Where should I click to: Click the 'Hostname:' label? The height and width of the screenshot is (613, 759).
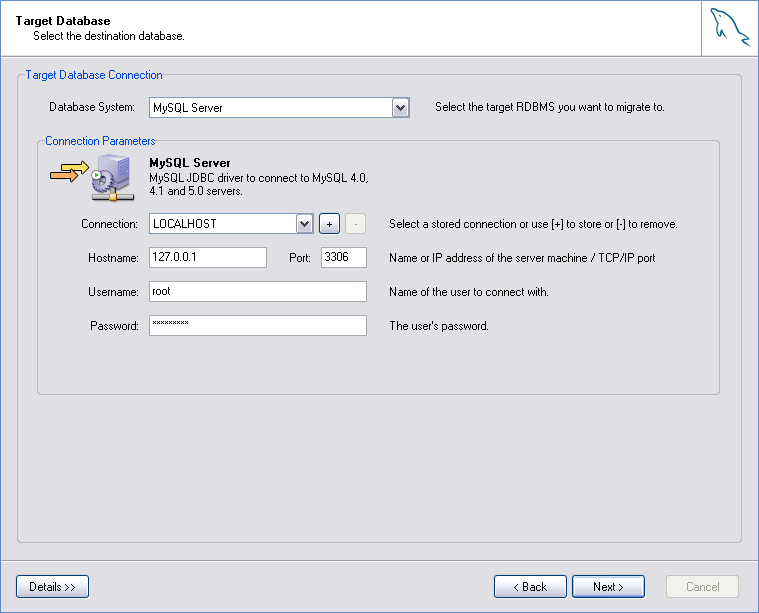coord(113,258)
